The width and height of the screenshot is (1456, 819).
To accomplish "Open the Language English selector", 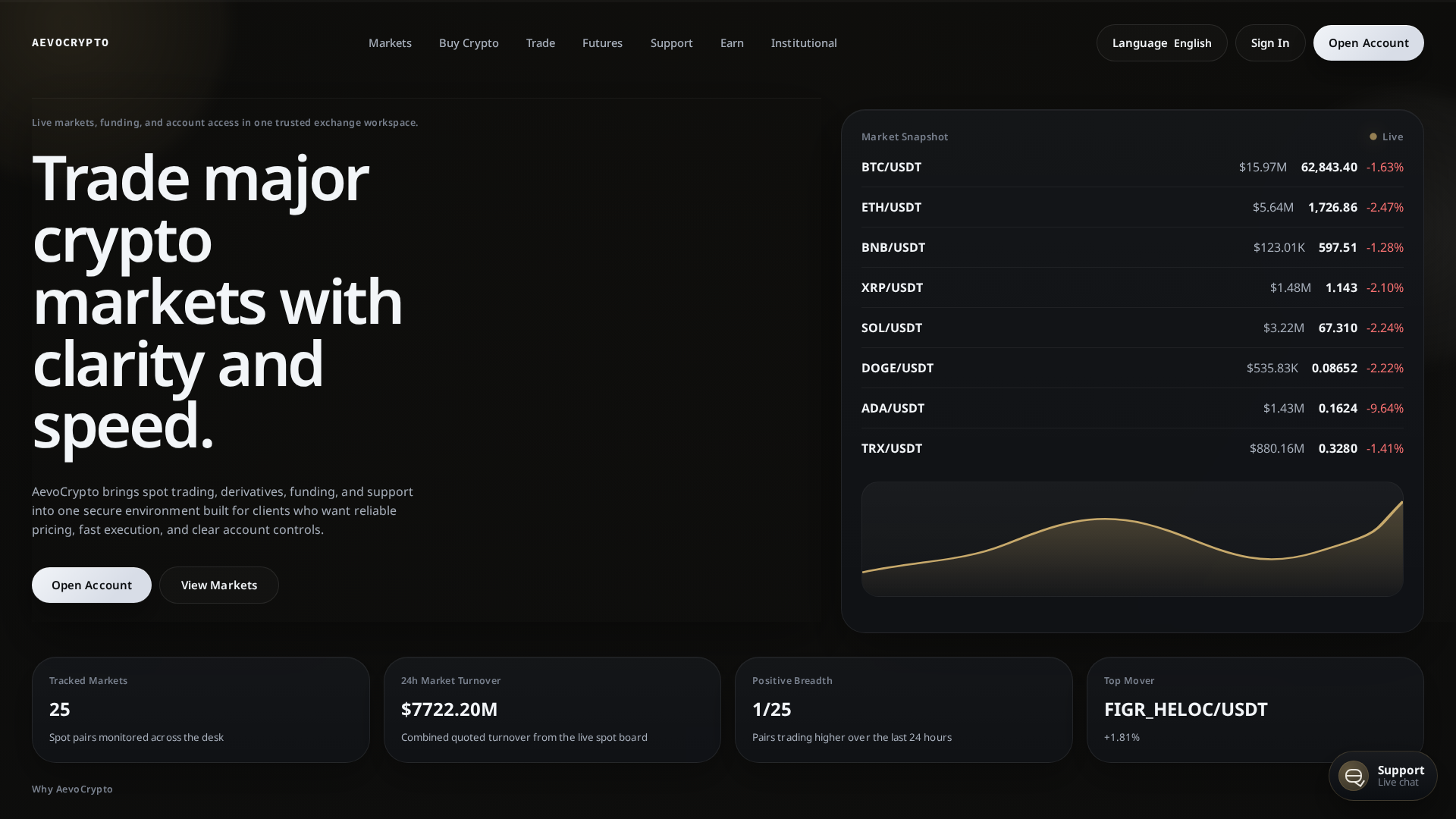I will 1162,42.
